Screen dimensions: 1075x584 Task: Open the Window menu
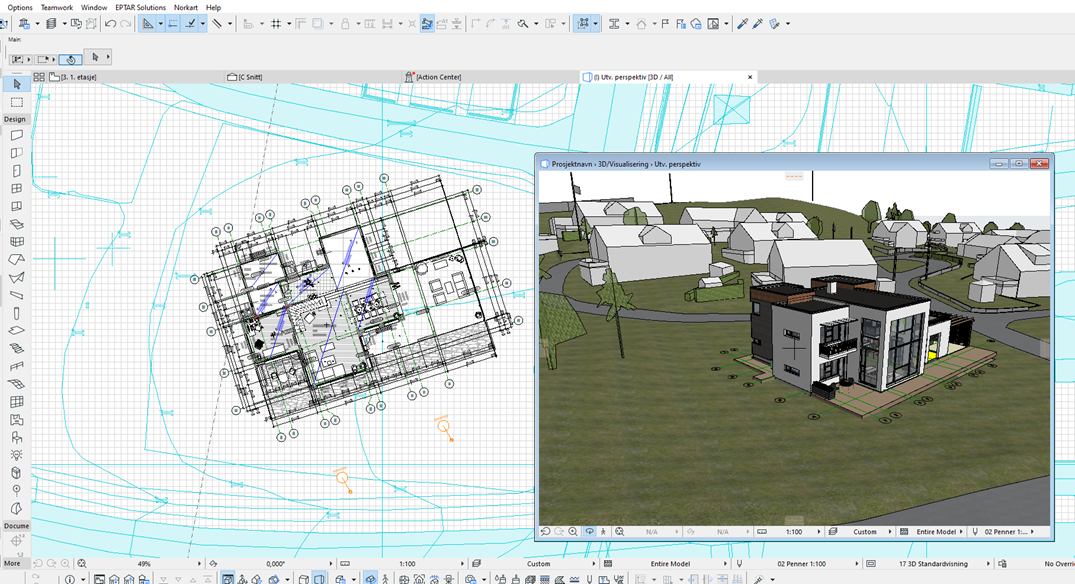[94, 8]
